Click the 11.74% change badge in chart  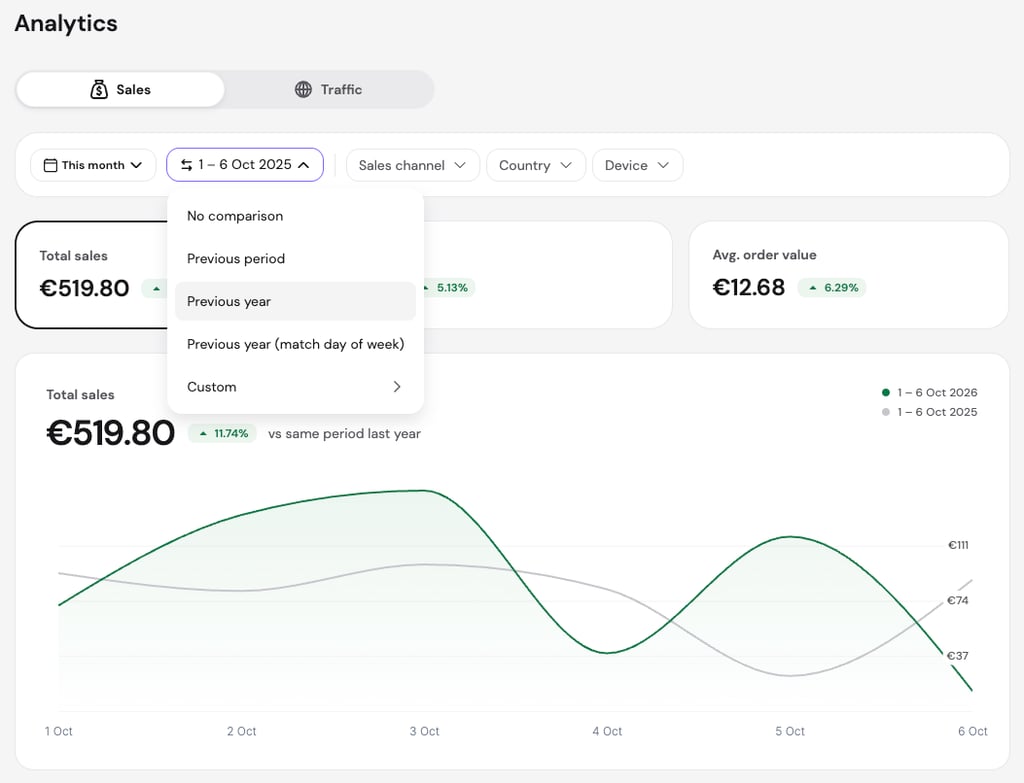(x=222, y=434)
